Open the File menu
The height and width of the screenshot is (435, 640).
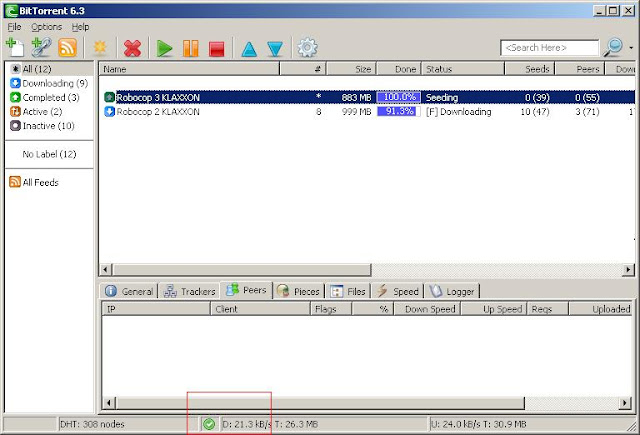(x=14, y=27)
